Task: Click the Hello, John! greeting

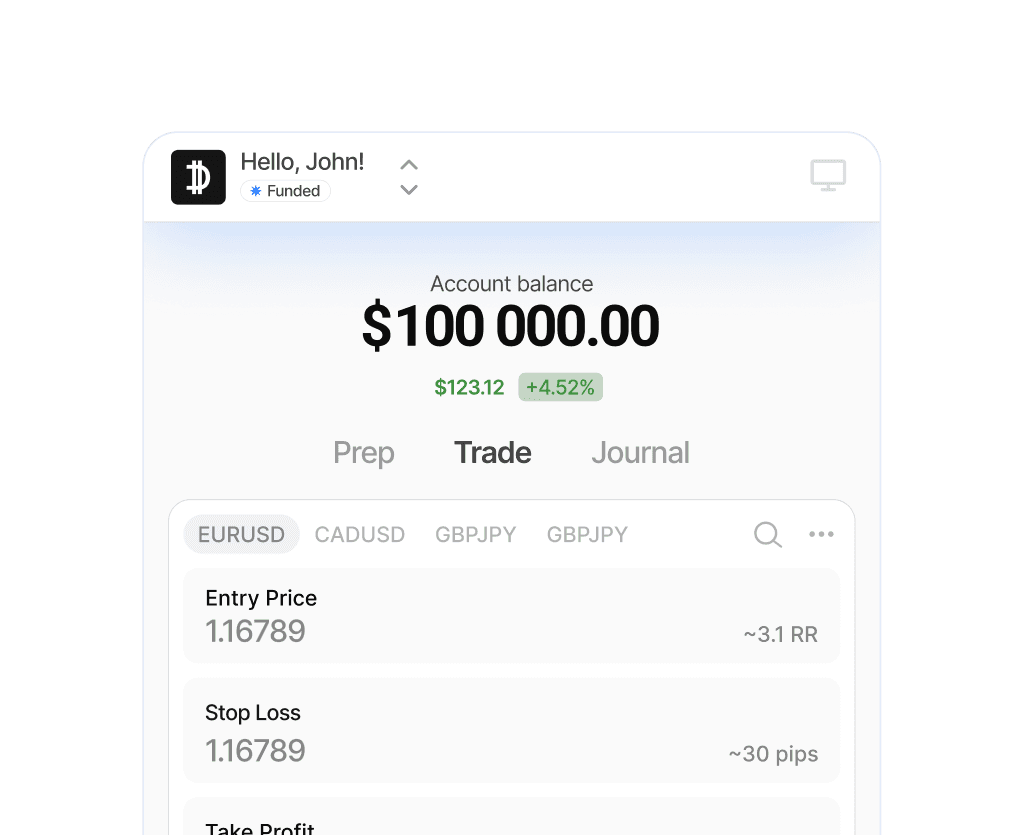Action: point(302,162)
